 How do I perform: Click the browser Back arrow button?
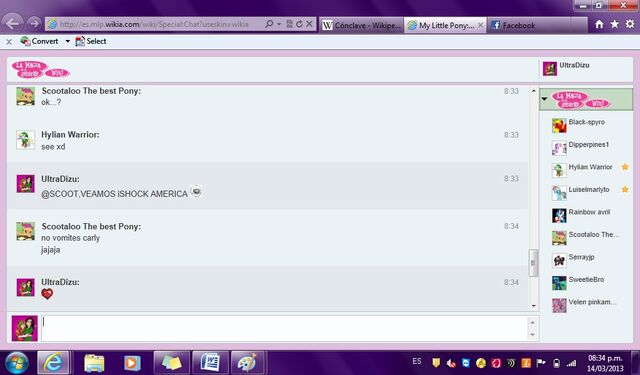pyautogui.click(x=13, y=24)
